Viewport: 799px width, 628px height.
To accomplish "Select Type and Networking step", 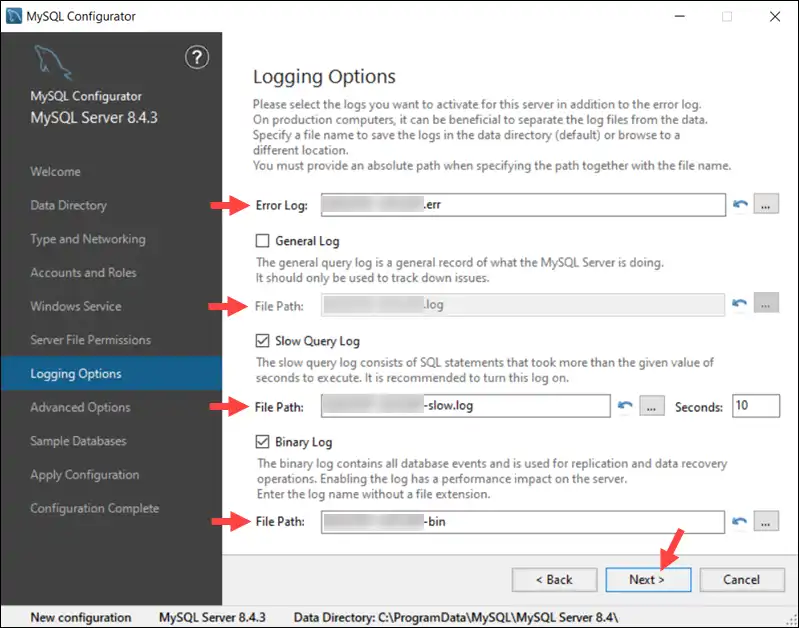I will click(x=88, y=239).
